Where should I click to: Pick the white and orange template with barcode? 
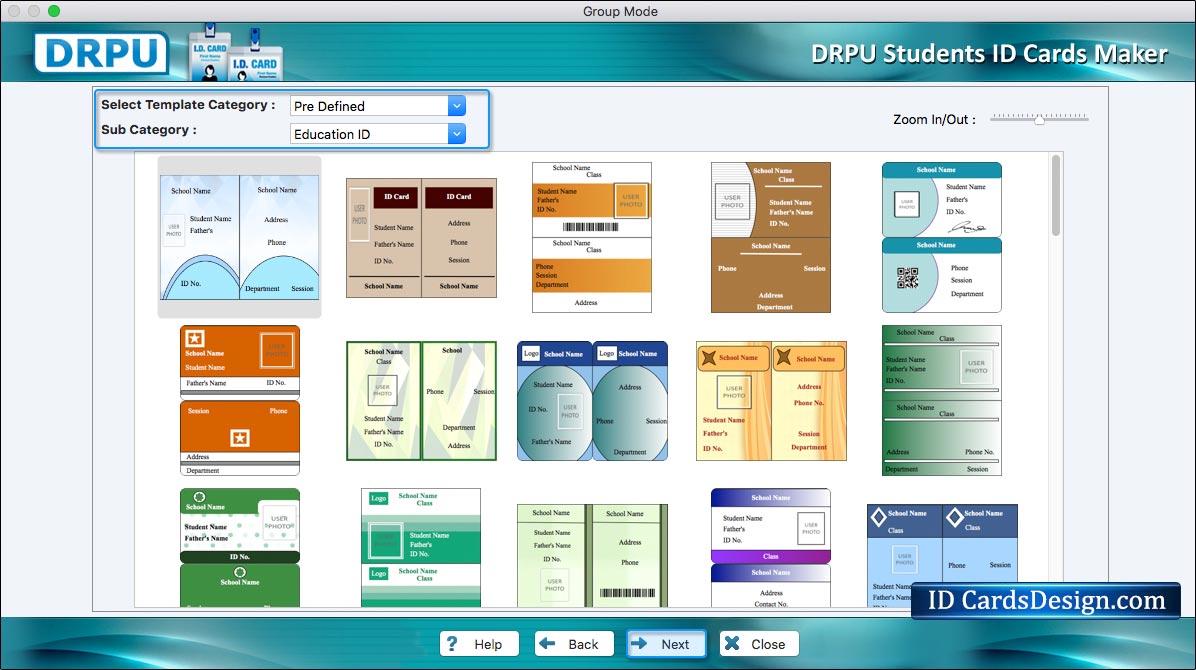[592, 237]
